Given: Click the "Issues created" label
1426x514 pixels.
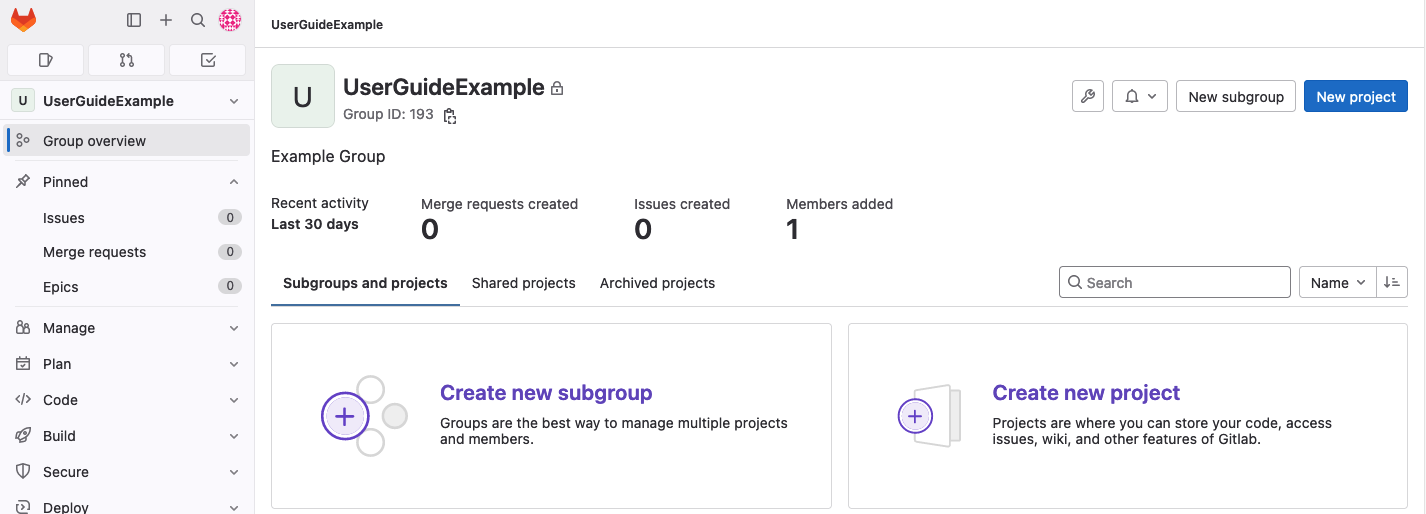Looking at the screenshot, I should [x=682, y=204].
